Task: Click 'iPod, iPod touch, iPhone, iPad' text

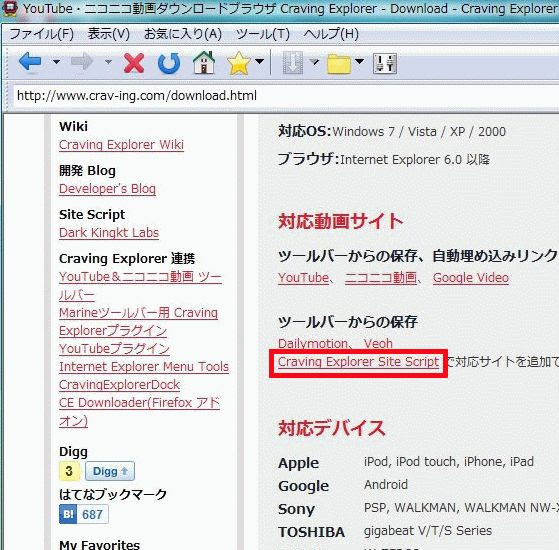Action: pyautogui.click(x=448, y=462)
